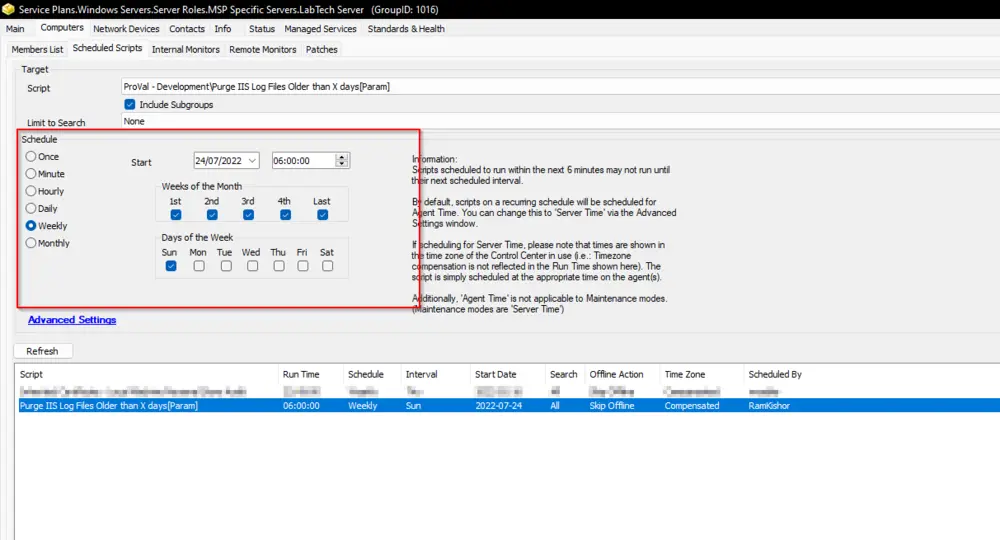
Task: Check the Thu day checkbox
Action: coord(279,266)
